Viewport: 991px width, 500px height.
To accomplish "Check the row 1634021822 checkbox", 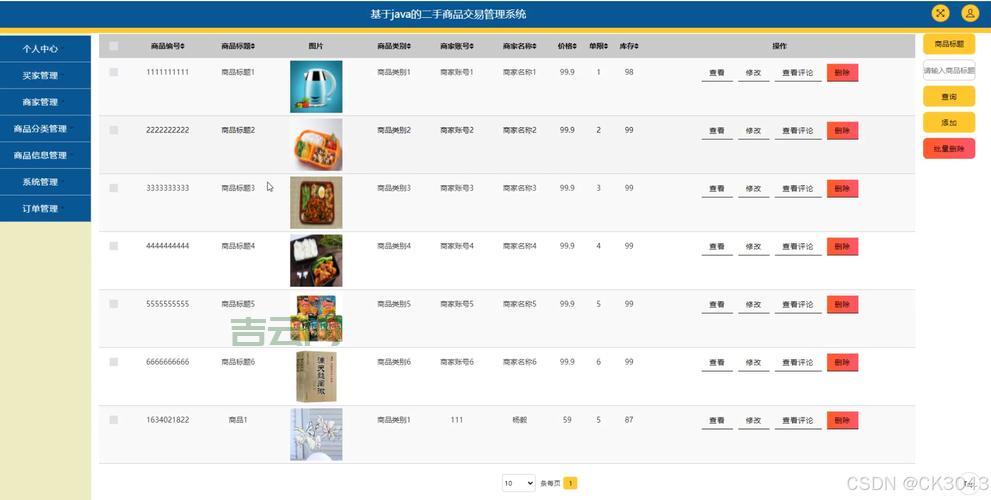I will point(114,420).
